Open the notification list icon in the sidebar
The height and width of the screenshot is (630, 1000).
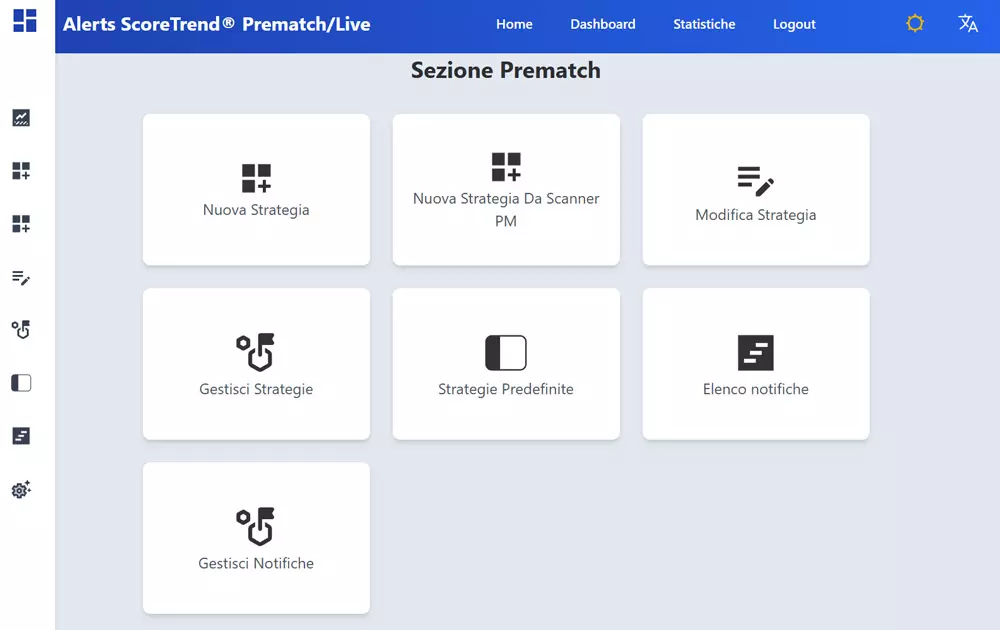click(21, 436)
